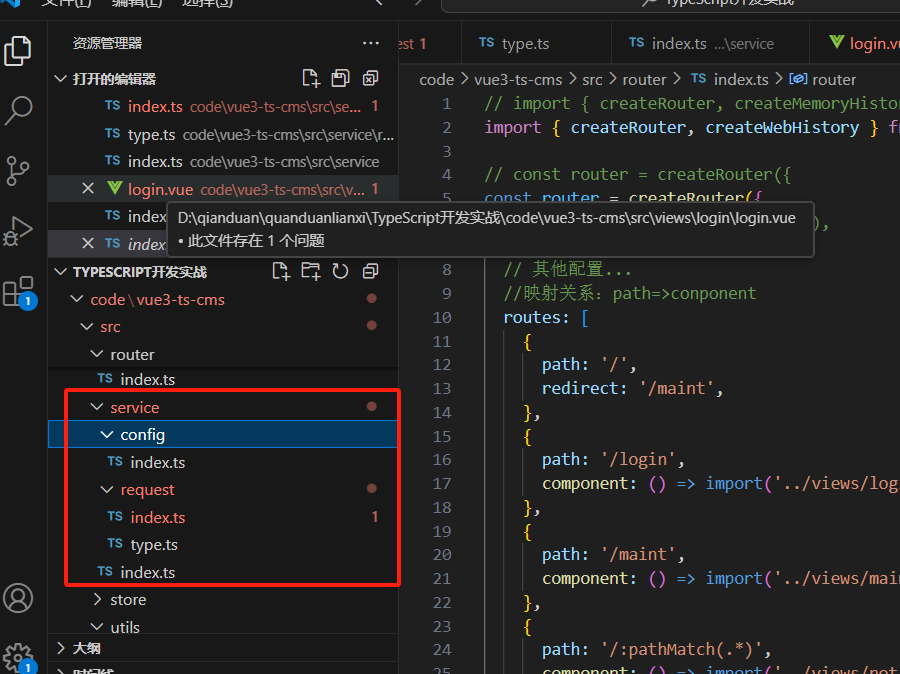This screenshot has width=900, height=674.
Task: Click on code text redirect: '/maint'
Action: (633, 388)
